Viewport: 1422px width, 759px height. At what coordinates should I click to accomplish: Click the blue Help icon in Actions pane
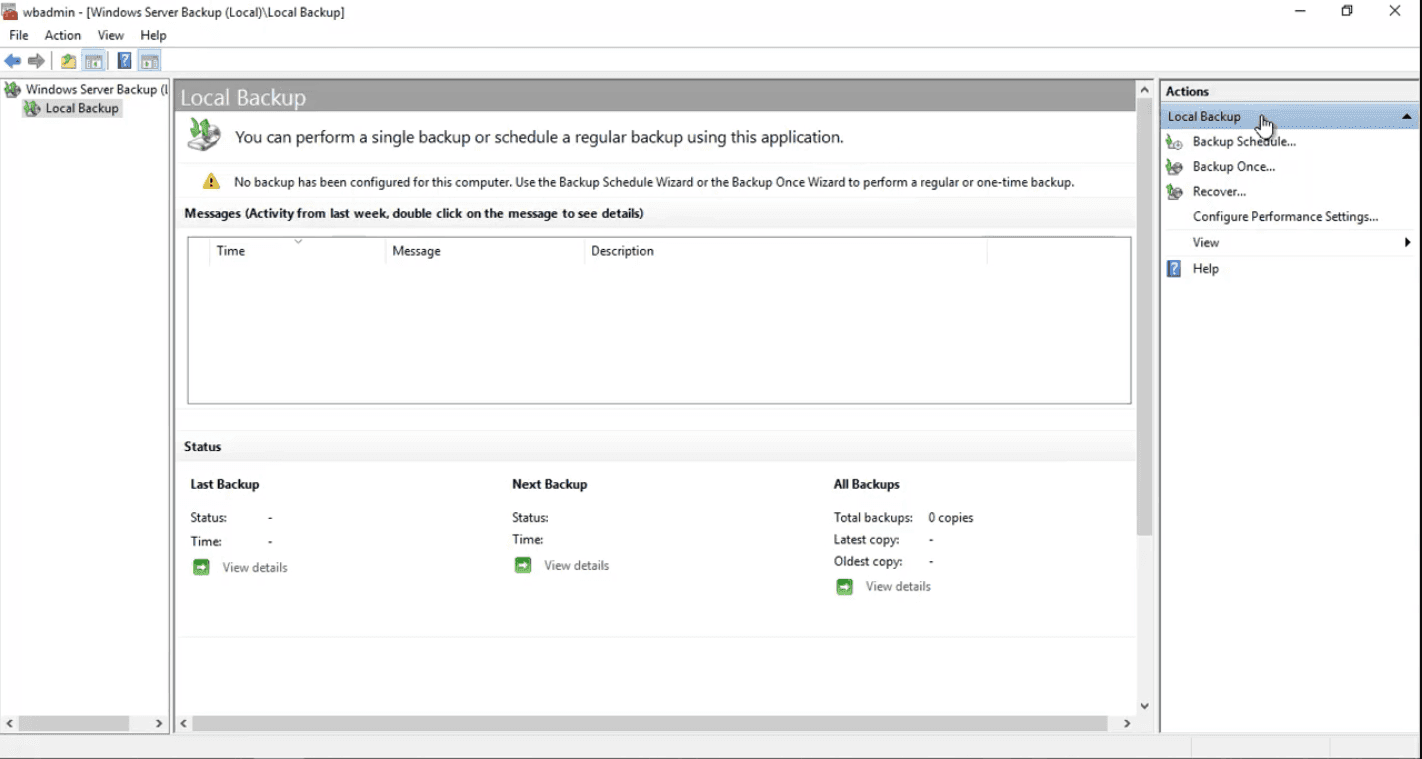point(1174,269)
